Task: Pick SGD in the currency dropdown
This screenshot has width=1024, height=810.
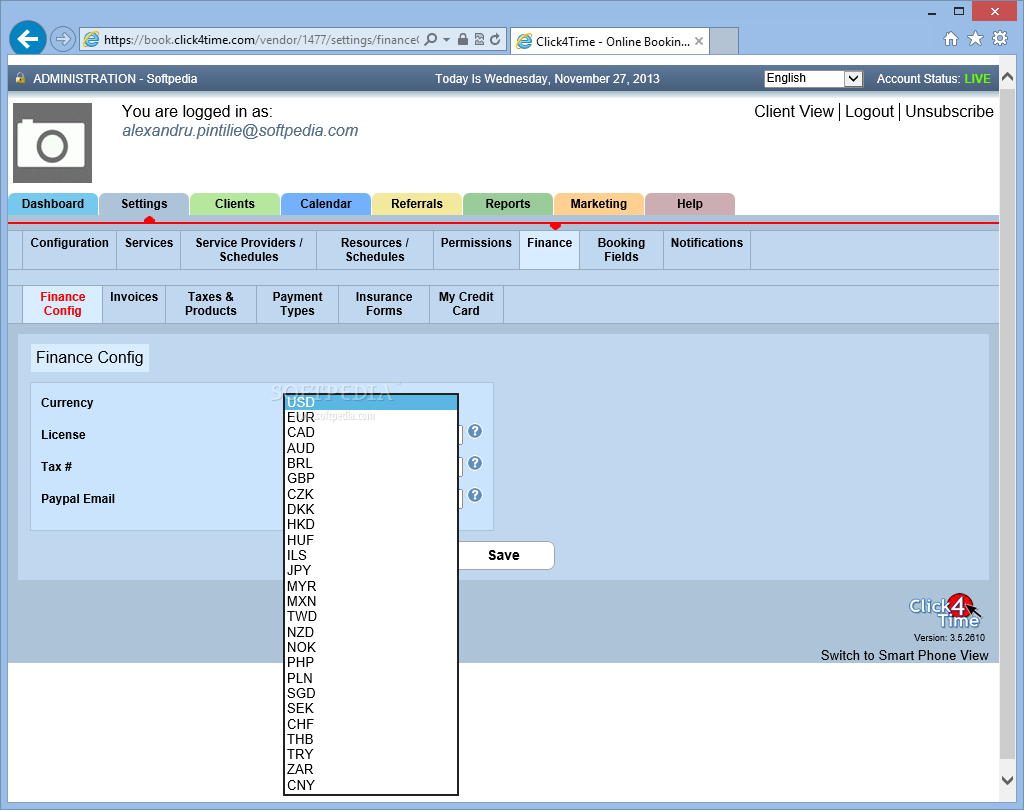Action: click(371, 693)
